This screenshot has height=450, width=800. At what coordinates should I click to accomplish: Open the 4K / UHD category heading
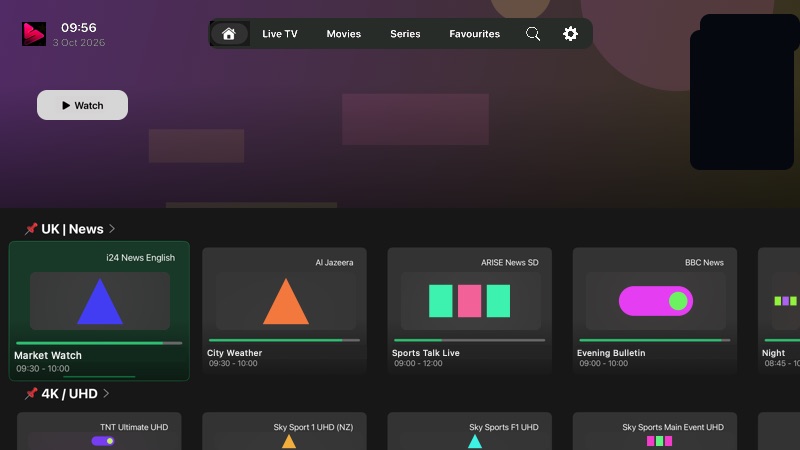[69, 394]
